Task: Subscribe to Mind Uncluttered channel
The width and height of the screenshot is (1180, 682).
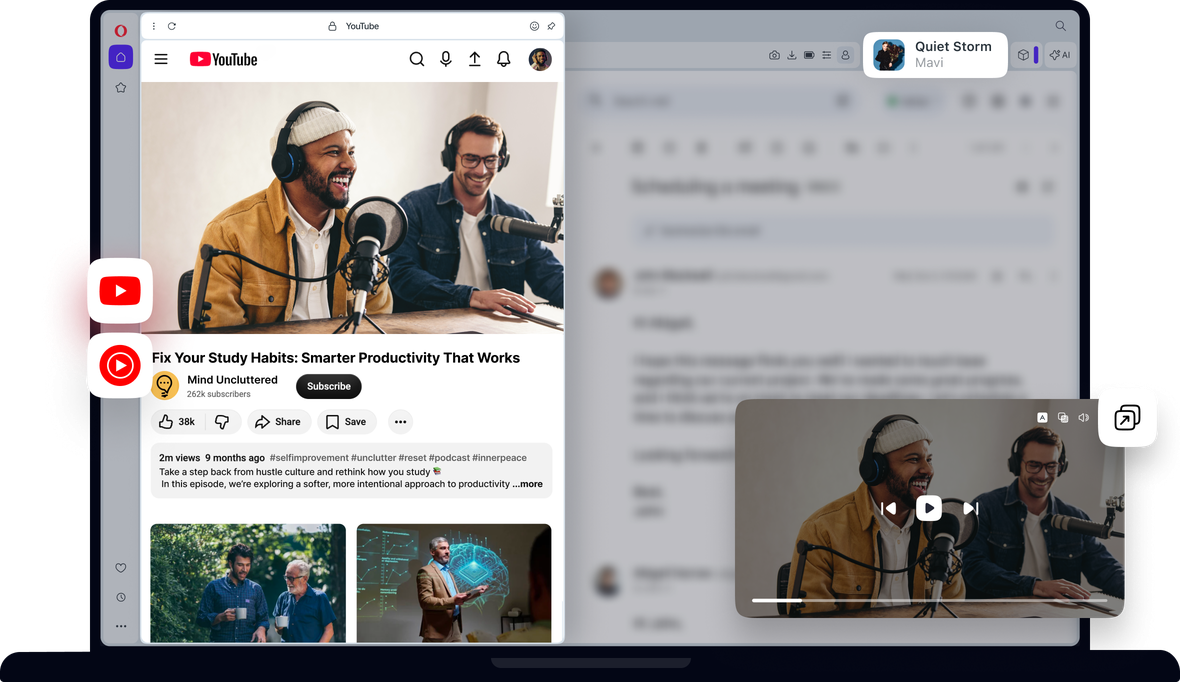Action: (x=328, y=386)
